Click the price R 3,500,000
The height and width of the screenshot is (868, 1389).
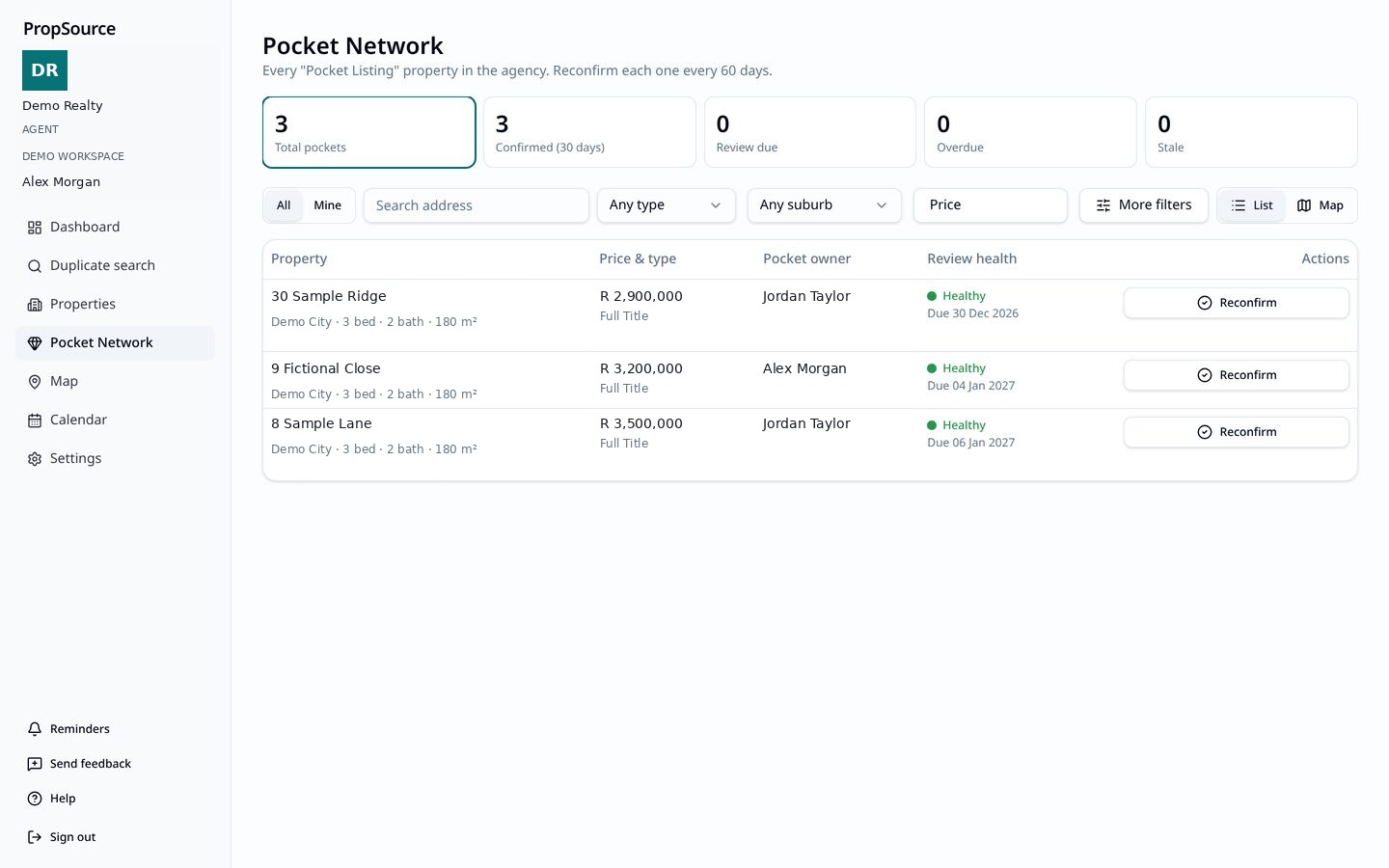coord(641,423)
